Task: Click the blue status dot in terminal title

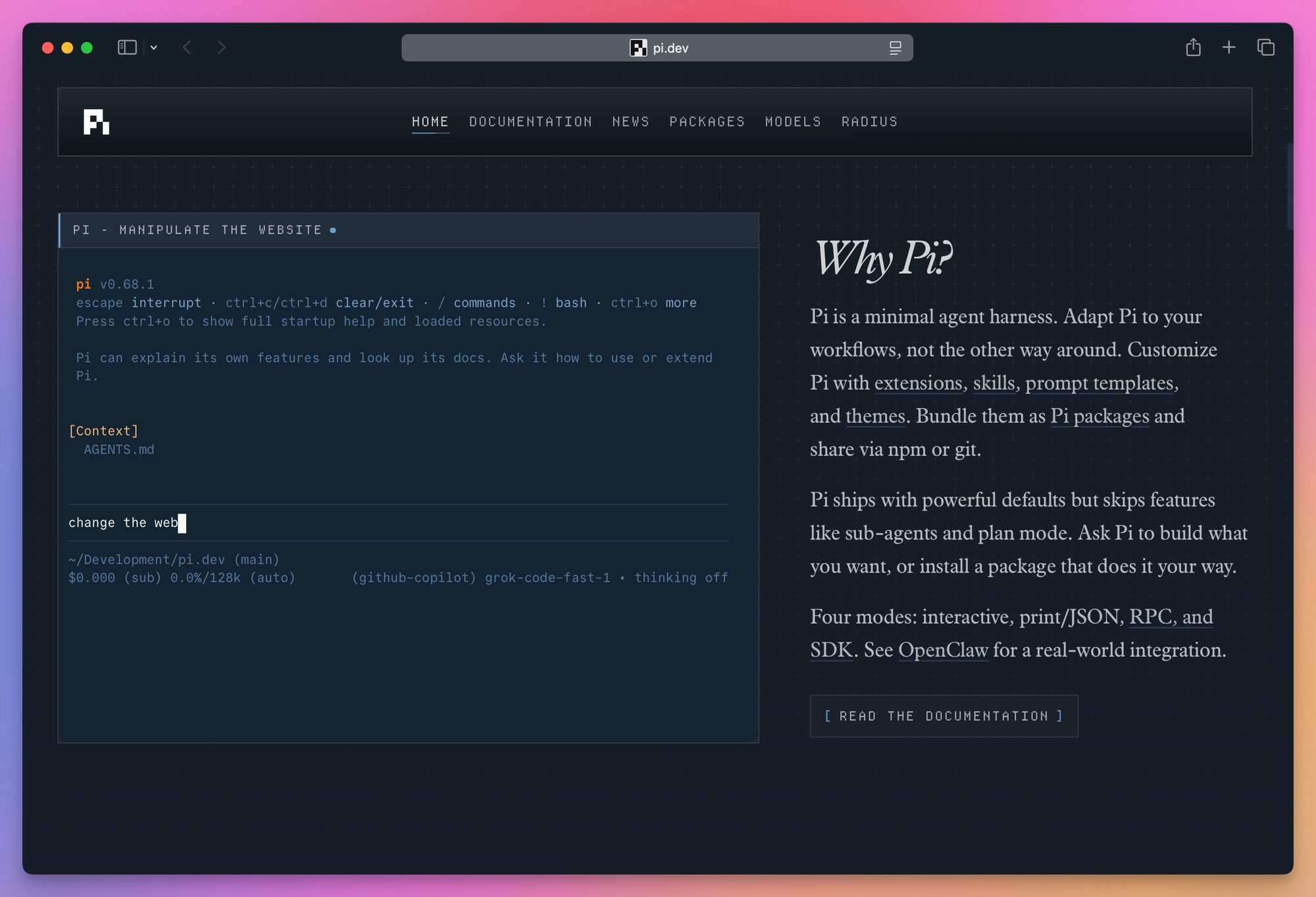Action: 333,230
